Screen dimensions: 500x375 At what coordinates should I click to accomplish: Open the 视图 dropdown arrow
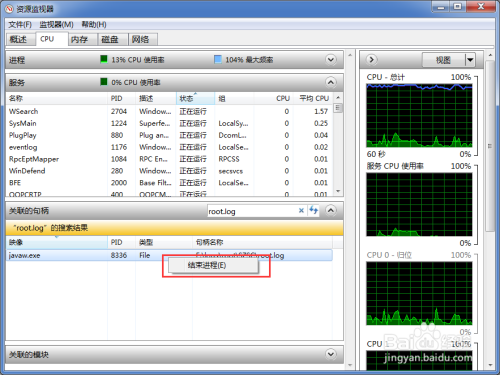[470, 60]
